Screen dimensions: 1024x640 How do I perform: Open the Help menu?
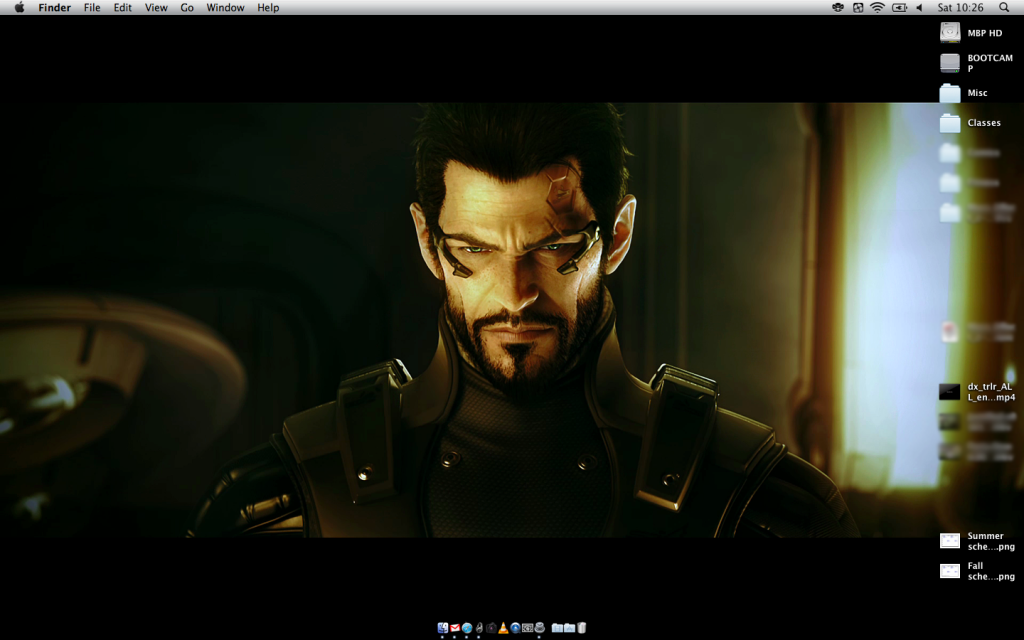268,8
